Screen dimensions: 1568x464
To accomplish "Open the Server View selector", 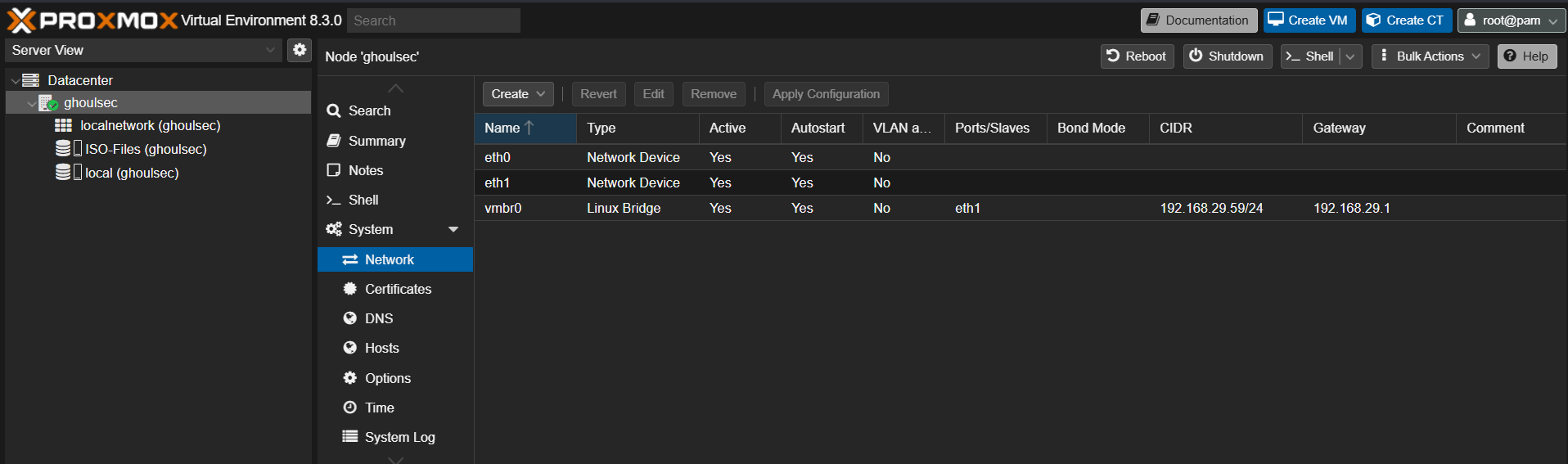I will point(144,50).
